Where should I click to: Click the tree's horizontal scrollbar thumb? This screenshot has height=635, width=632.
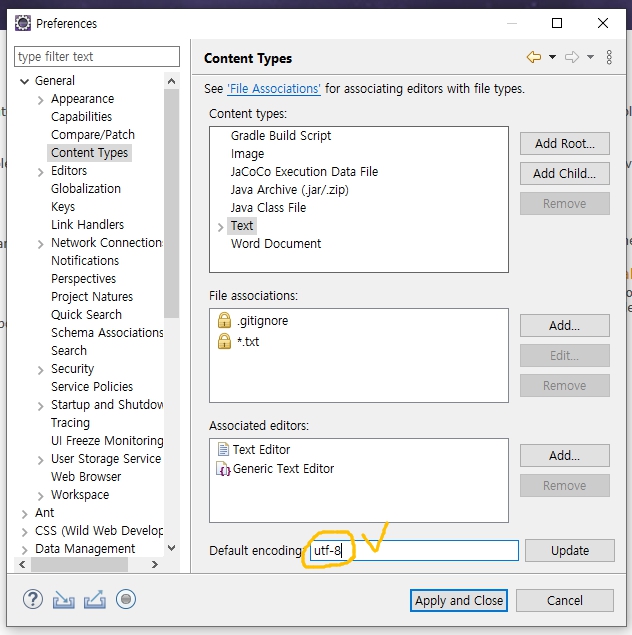(79, 564)
